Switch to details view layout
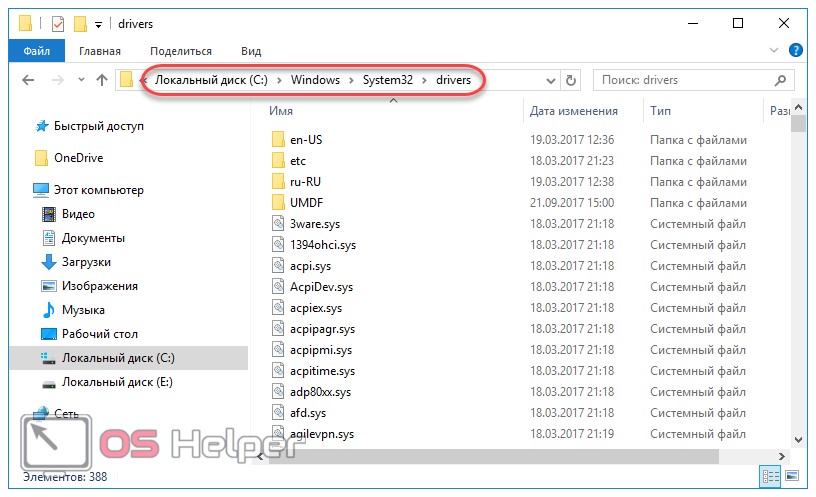 [770, 476]
